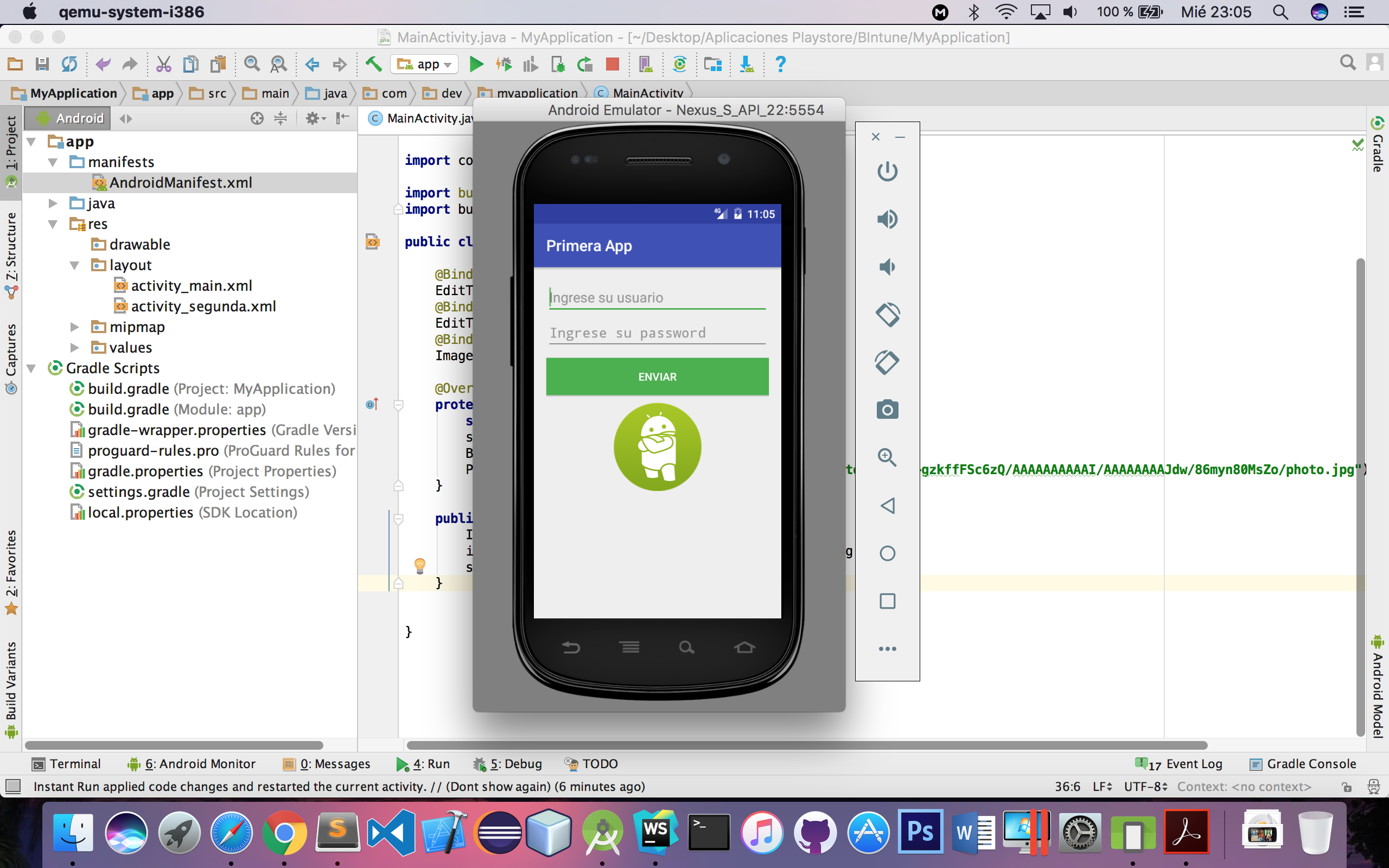
Task: Click the Make Project hammer icon
Action: pyautogui.click(x=374, y=65)
